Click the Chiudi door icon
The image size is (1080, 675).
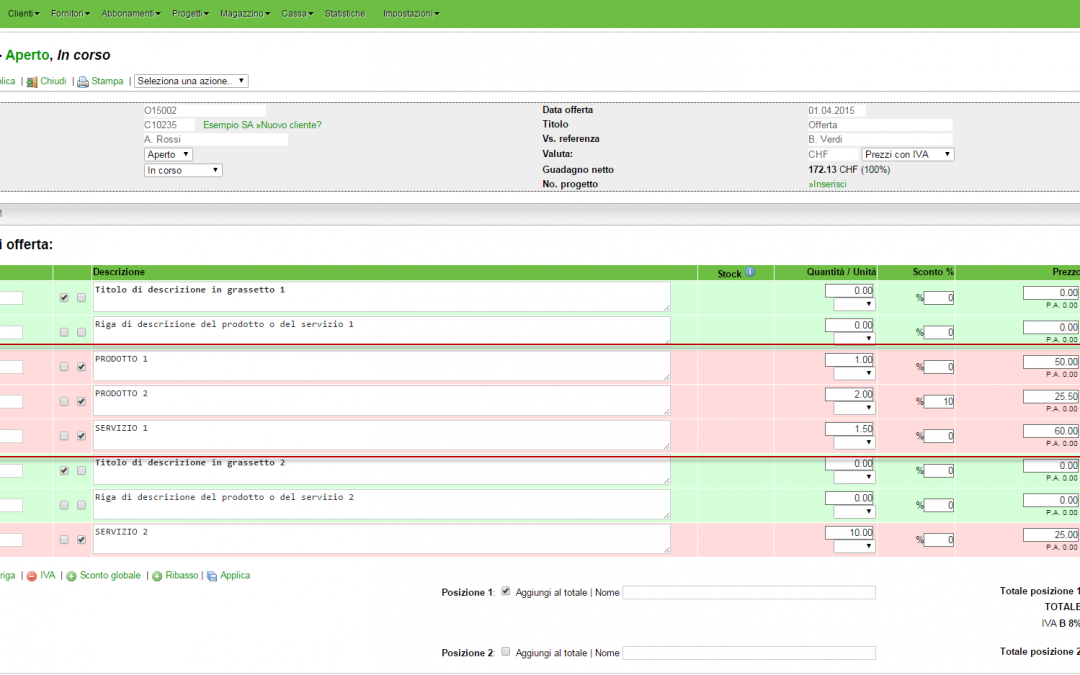[x=32, y=82]
